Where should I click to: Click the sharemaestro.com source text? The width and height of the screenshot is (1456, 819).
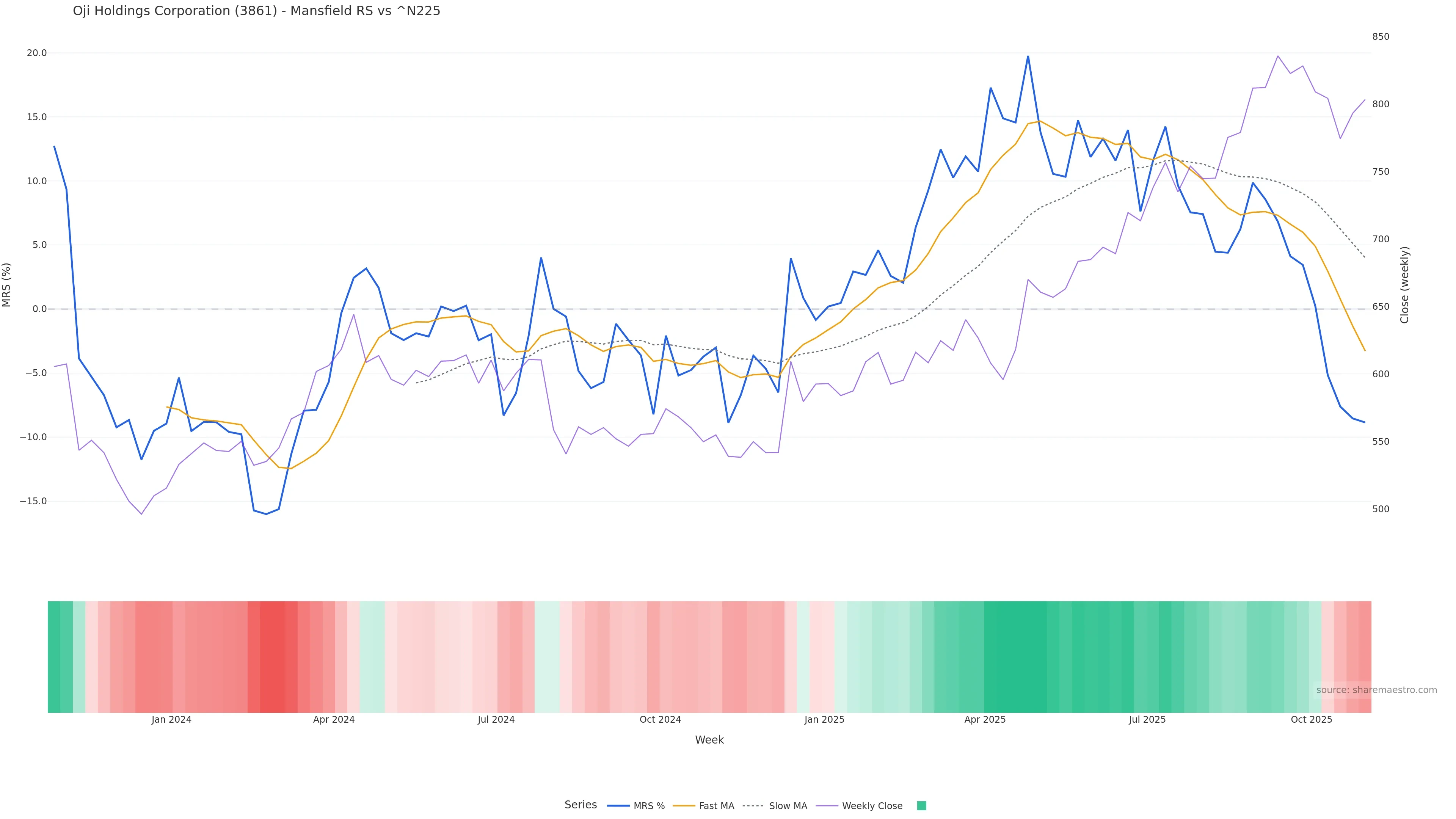coord(1376,690)
